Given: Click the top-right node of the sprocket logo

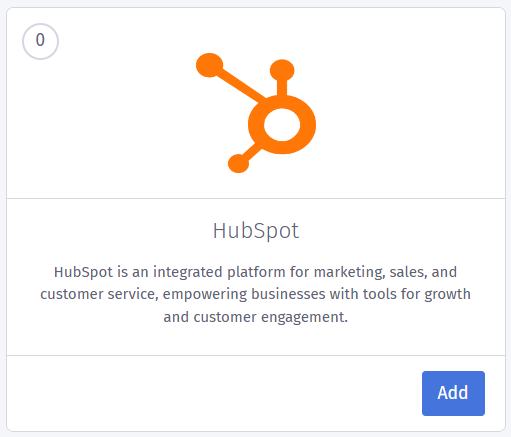Looking at the screenshot, I should (x=282, y=70).
